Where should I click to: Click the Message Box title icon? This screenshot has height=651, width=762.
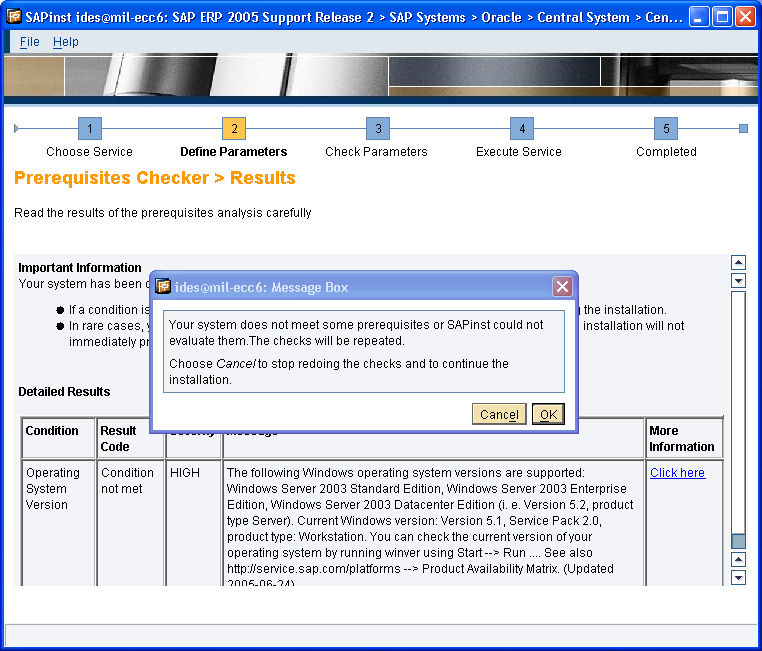(x=164, y=287)
